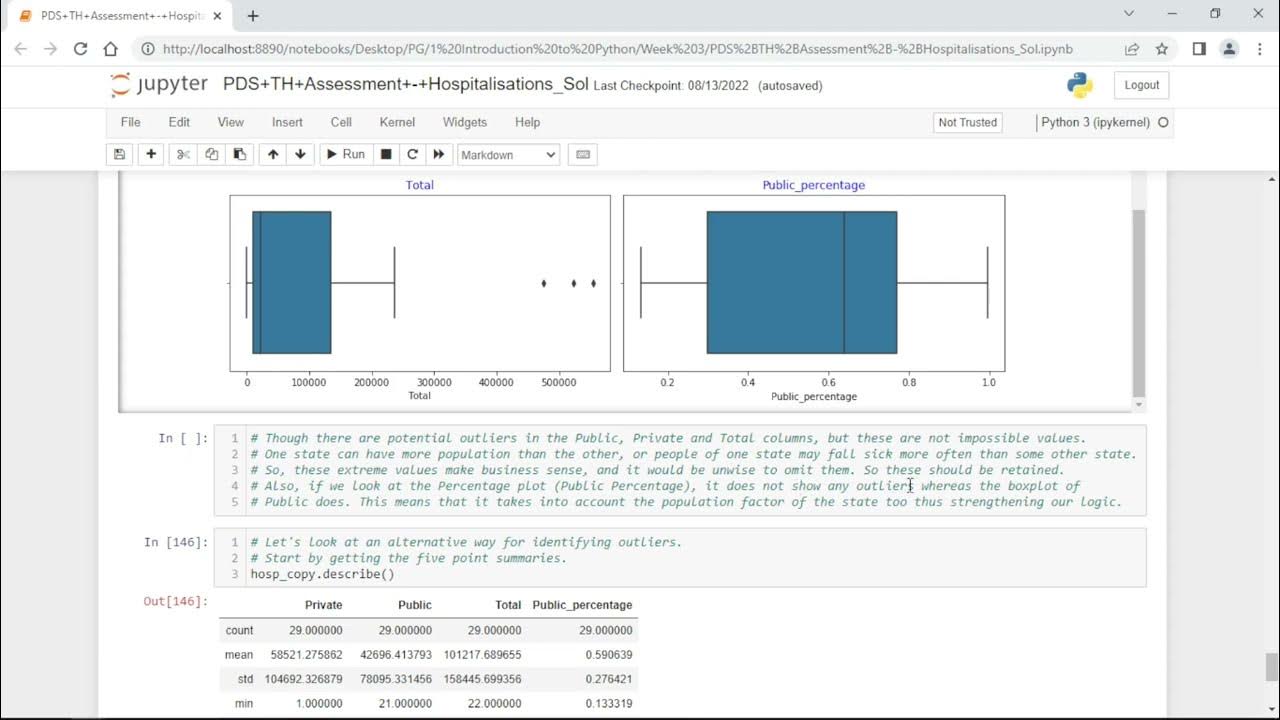Viewport: 1280px width, 720px height.
Task: Bookmark this page star icon
Action: click(x=1162, y=49)
